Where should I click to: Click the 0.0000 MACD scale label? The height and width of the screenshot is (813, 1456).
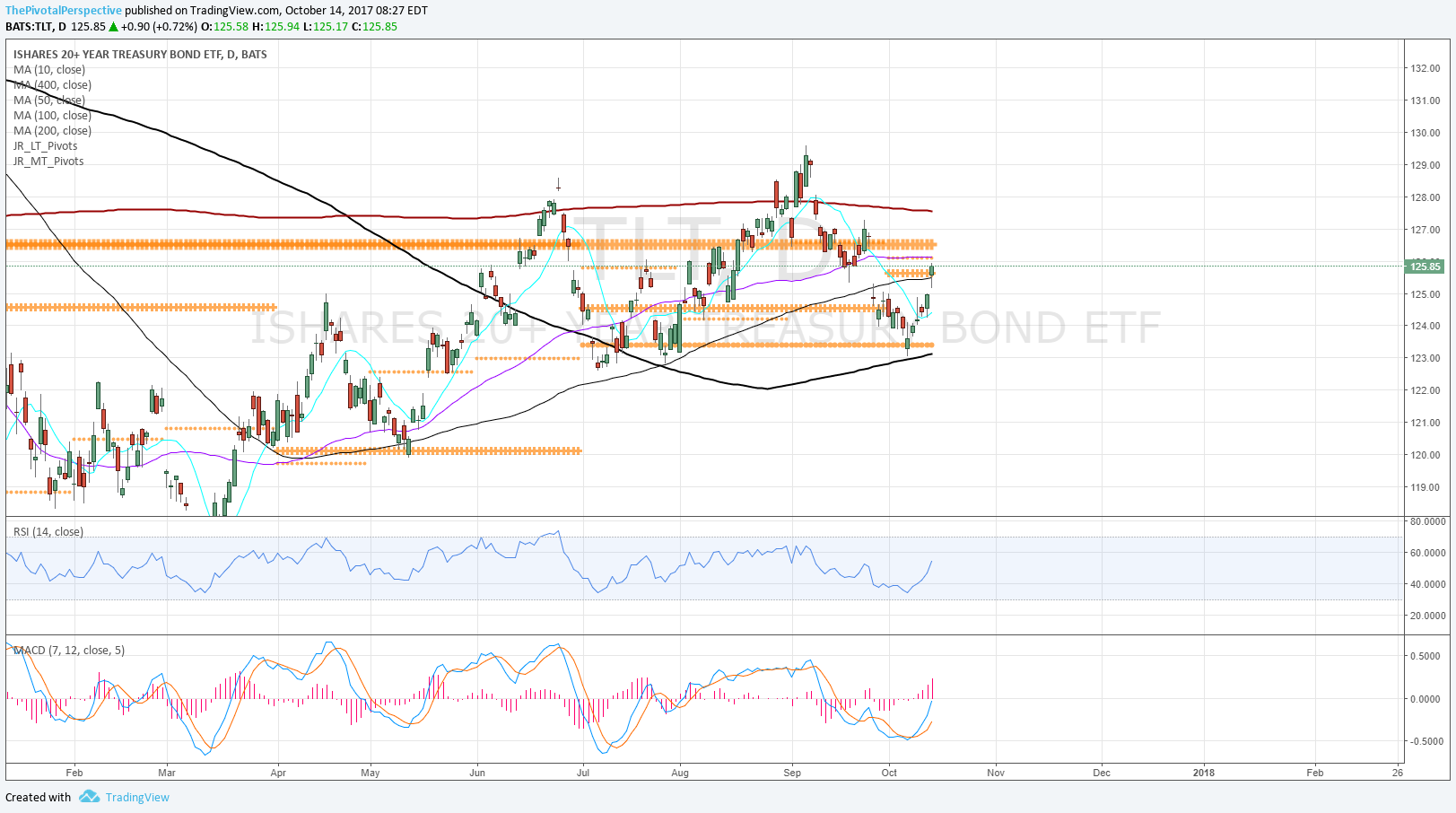point(1427,699)
